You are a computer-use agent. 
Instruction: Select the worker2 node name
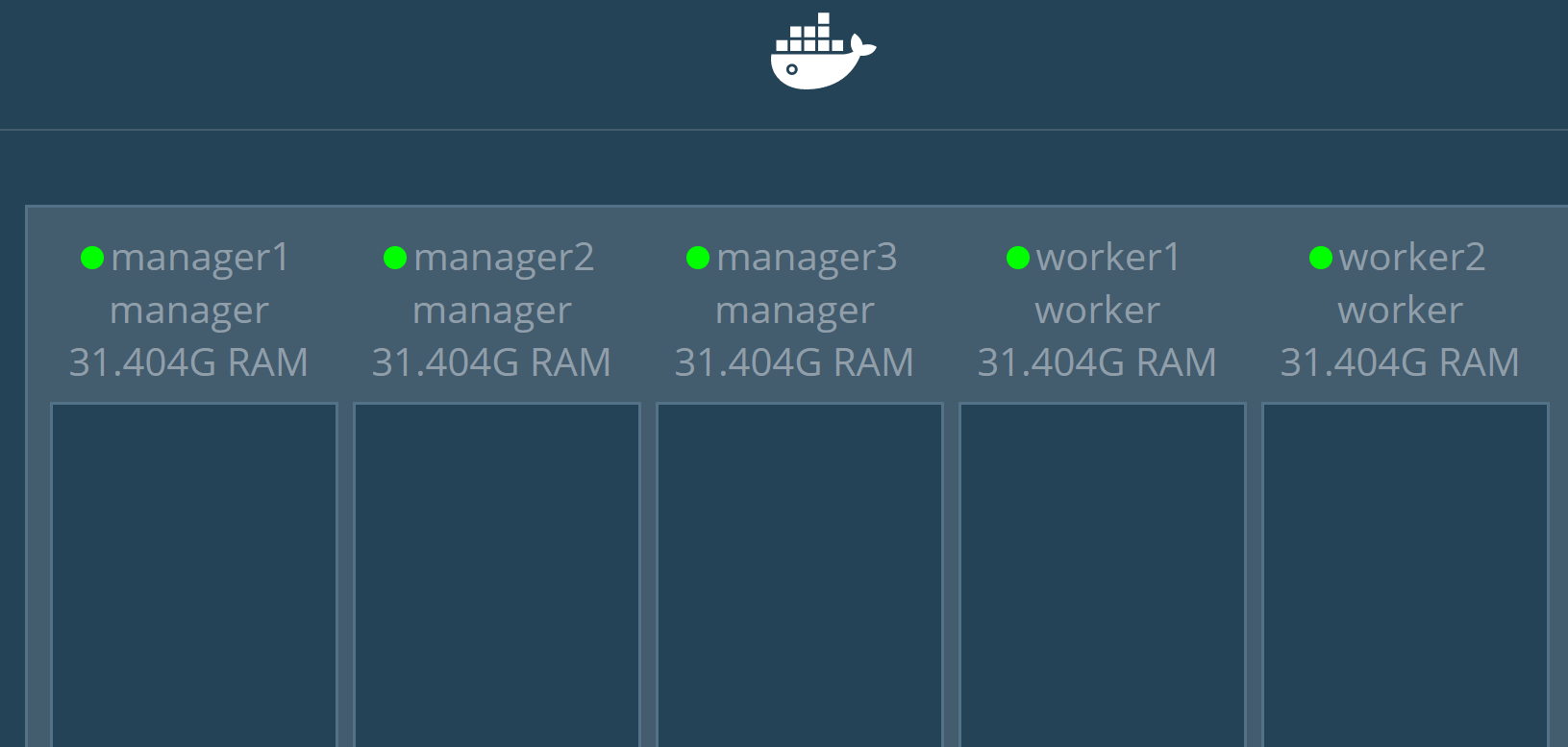coord(1412,258)
